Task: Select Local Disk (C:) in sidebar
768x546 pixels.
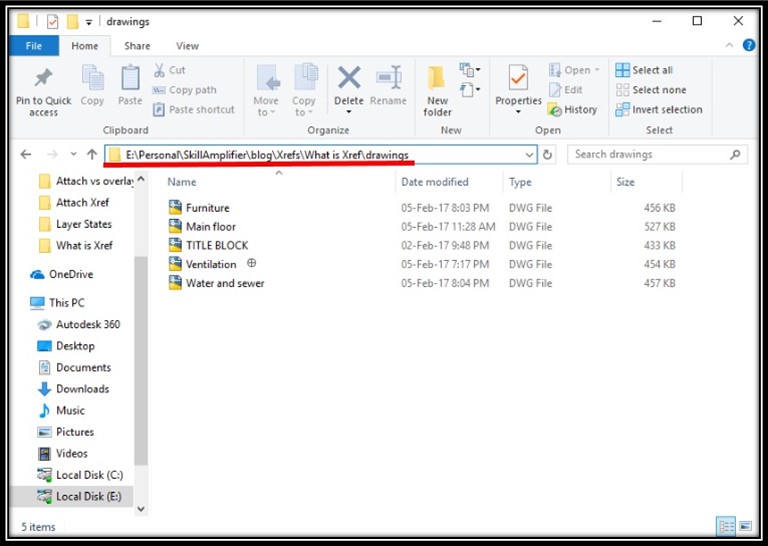Action: point(89,475)
